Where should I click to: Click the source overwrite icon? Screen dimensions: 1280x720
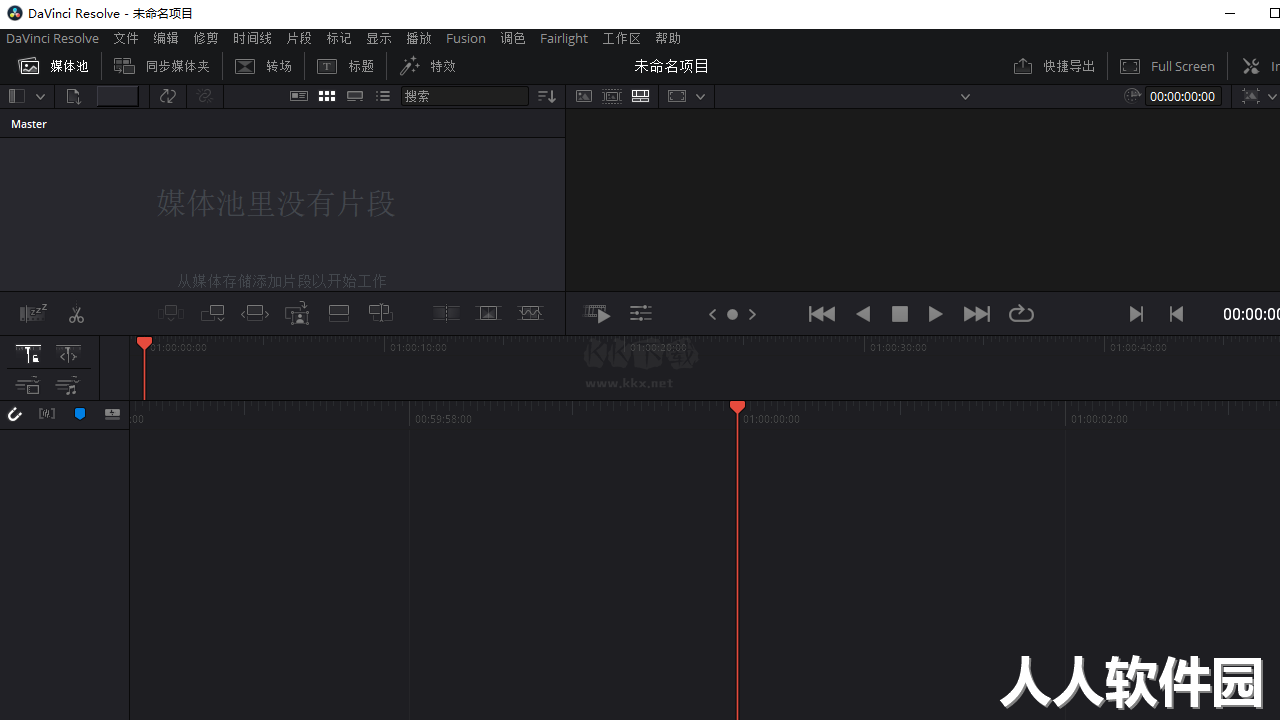coord(381,314)
